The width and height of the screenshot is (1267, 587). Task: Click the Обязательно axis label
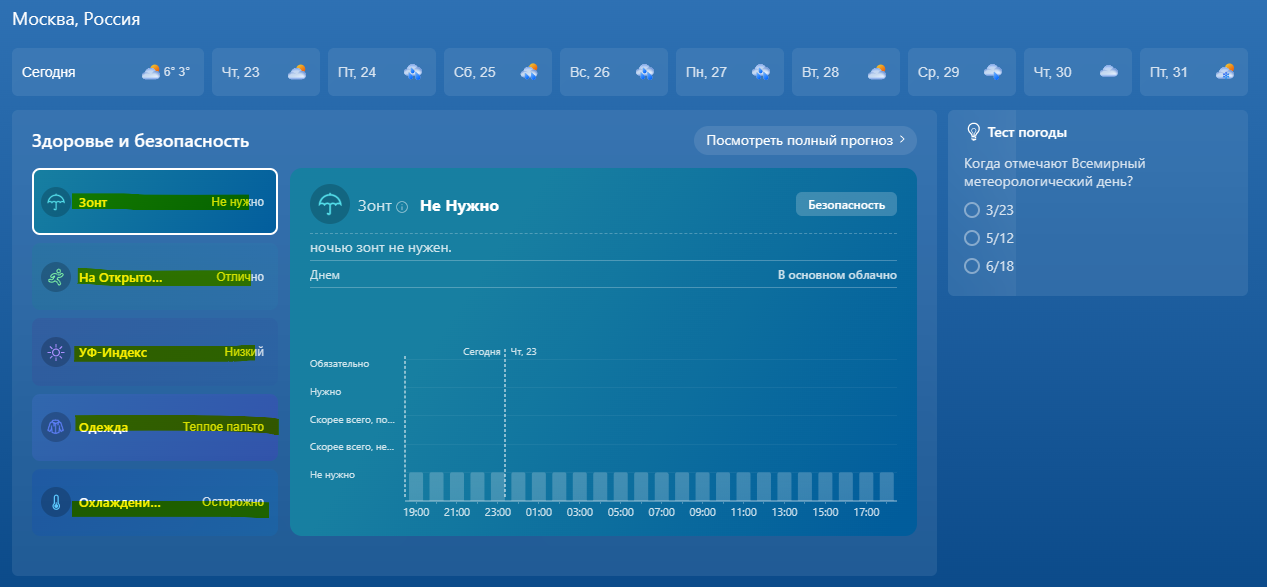coord(340,364)
